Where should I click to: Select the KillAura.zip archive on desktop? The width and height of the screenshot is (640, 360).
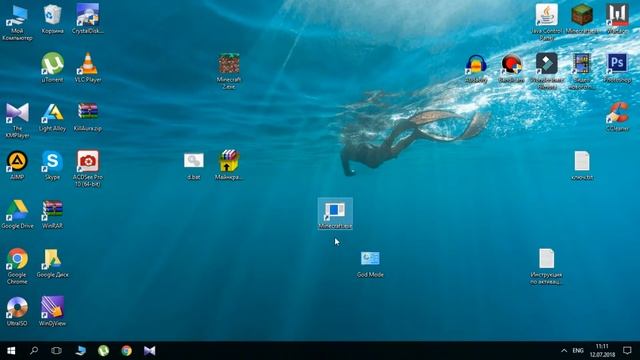[x=88, y=117]
